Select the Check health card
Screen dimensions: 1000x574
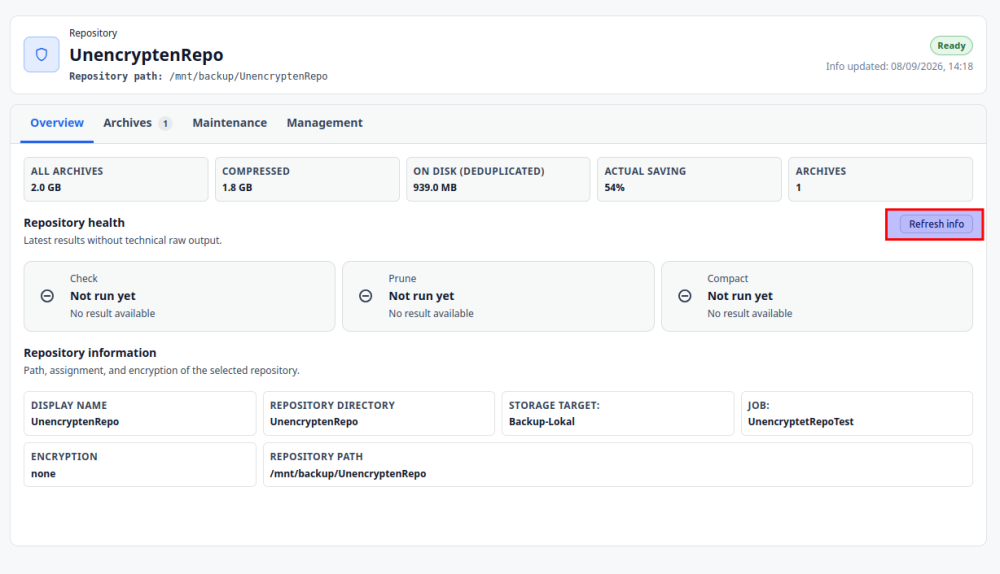[x=179, y=296]
